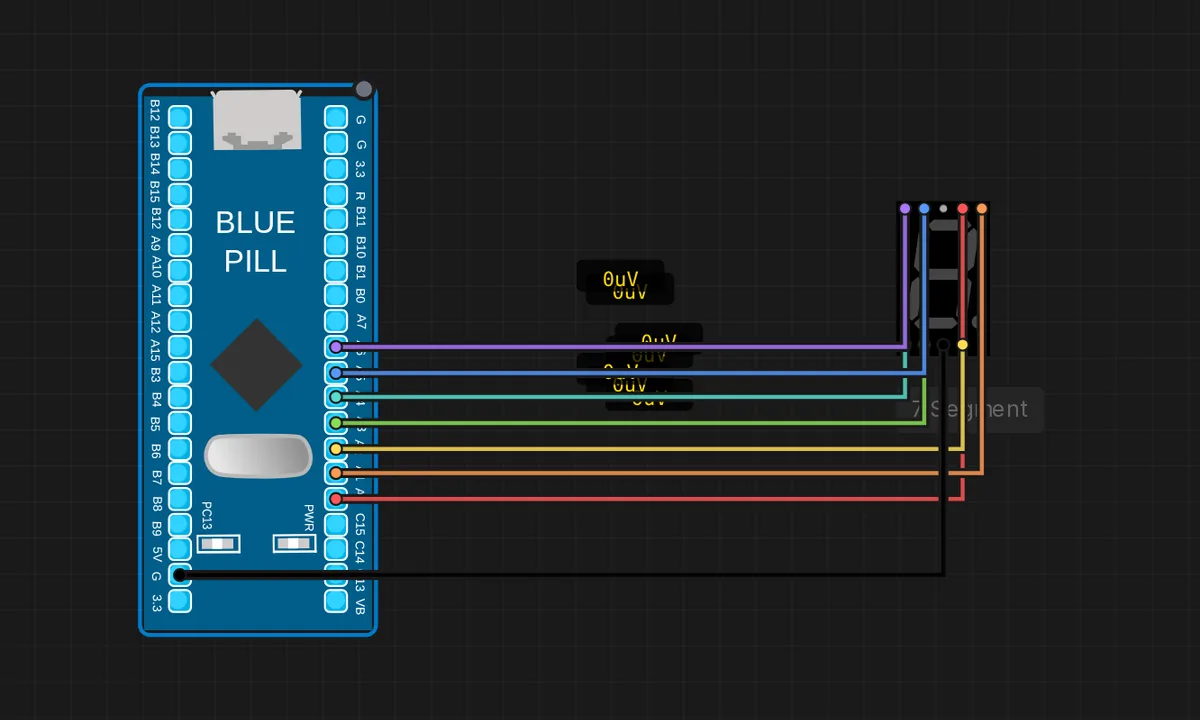Click the teal-wired pin on the Blue Pill

(x=336, y=397)
